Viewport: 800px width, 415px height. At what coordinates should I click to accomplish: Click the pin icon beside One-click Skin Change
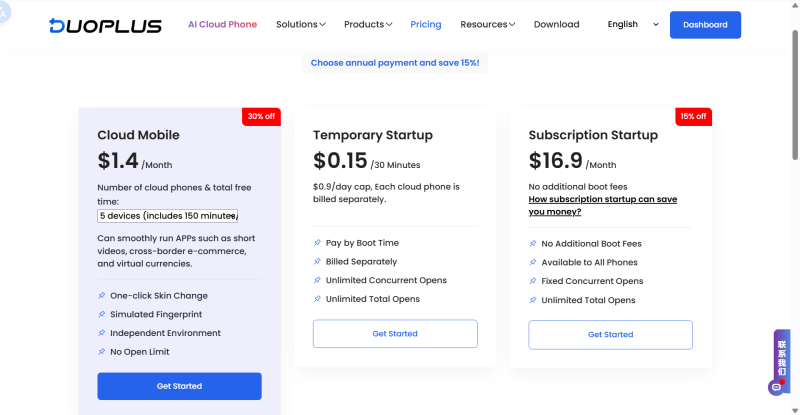(x=102, y=296)
